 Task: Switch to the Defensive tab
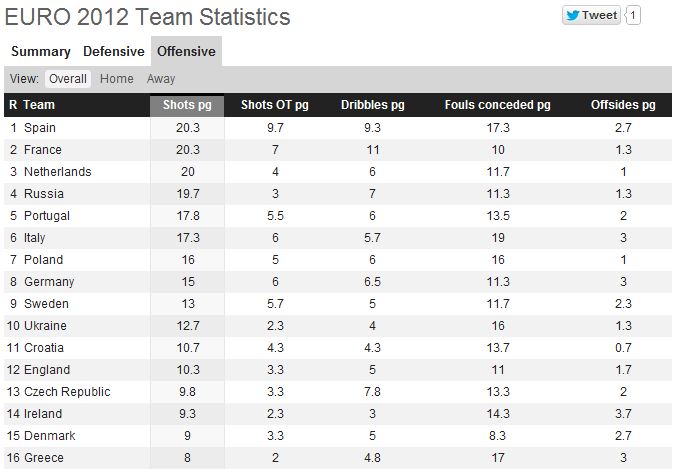click(114, 52)
